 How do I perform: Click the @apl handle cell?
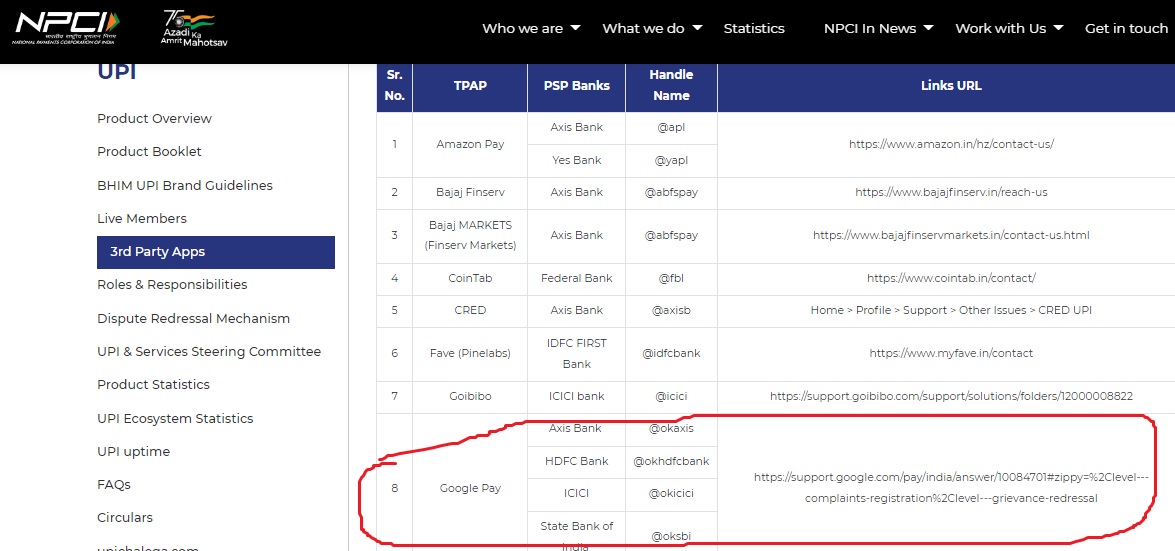671,127
